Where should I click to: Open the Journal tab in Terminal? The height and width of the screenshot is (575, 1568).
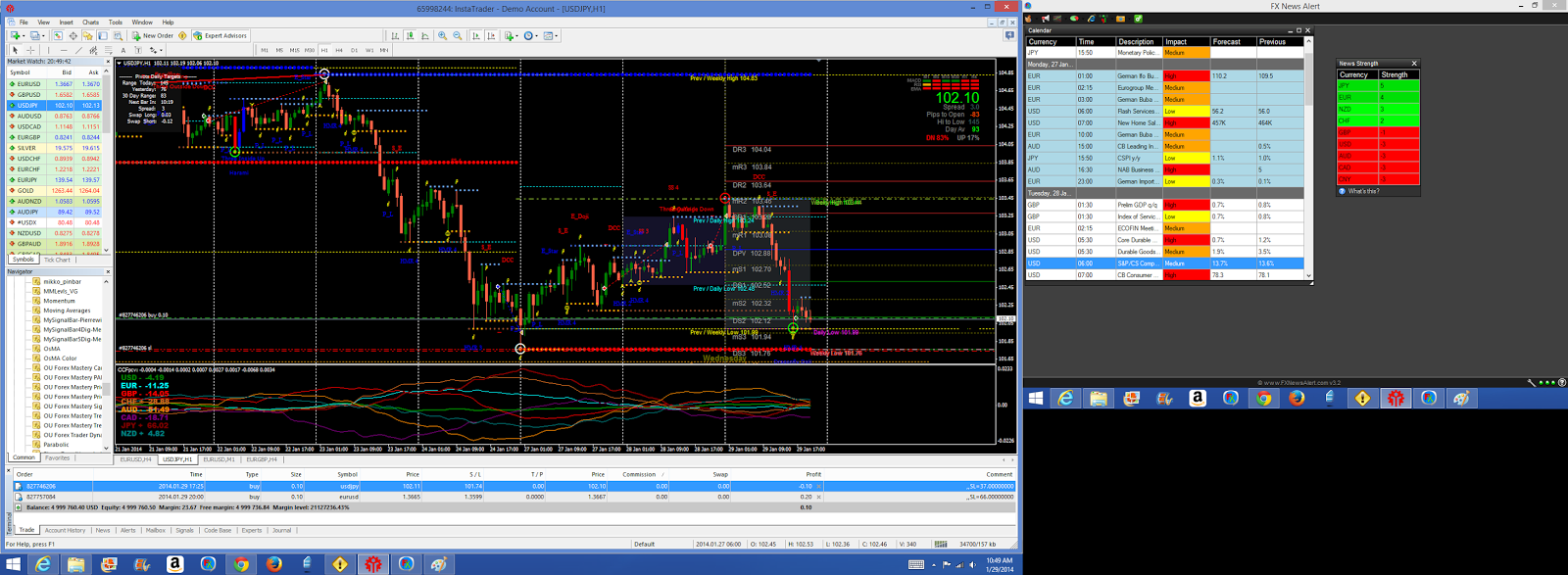tap(281, 530)
